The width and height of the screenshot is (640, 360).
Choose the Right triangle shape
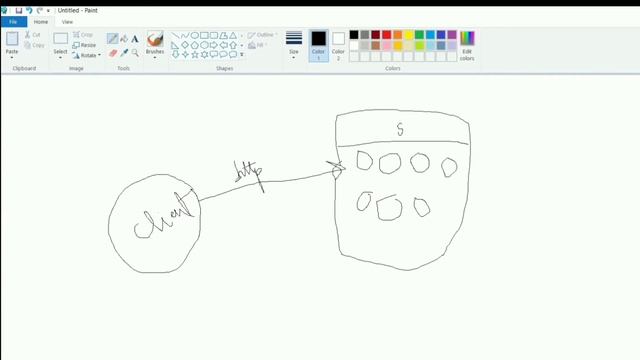(x=176, y=45)
